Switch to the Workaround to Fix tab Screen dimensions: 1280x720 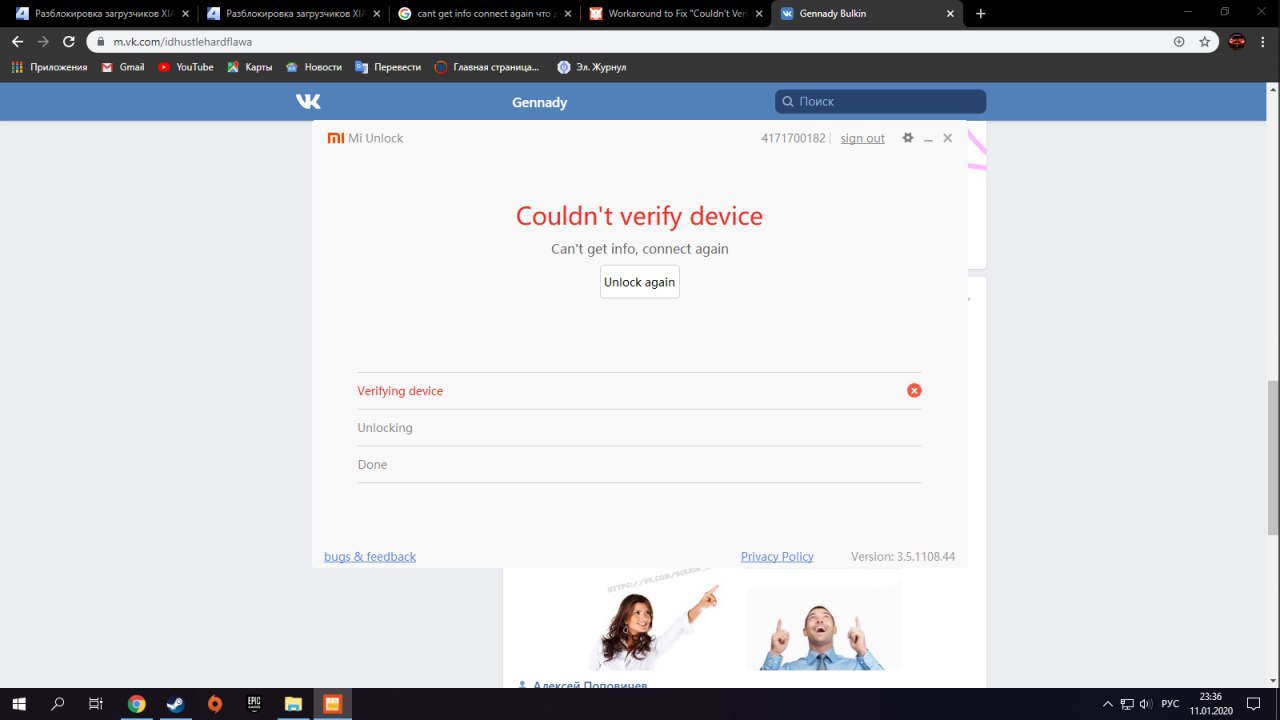pos(676,14)
